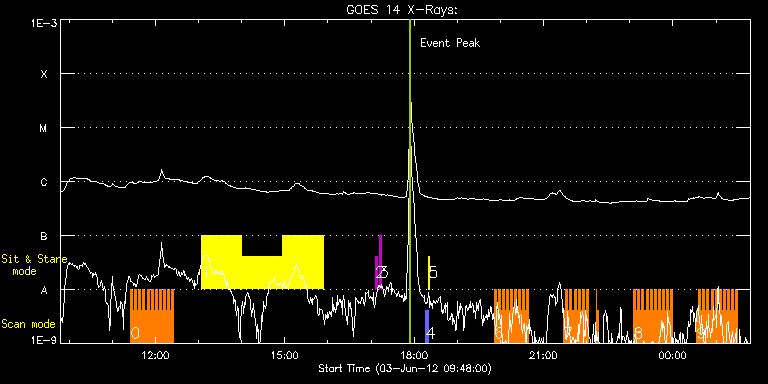The height and width of the screenshot is (384, 768).
Task: Click the 15:00 time axis label
Action: 285,355
